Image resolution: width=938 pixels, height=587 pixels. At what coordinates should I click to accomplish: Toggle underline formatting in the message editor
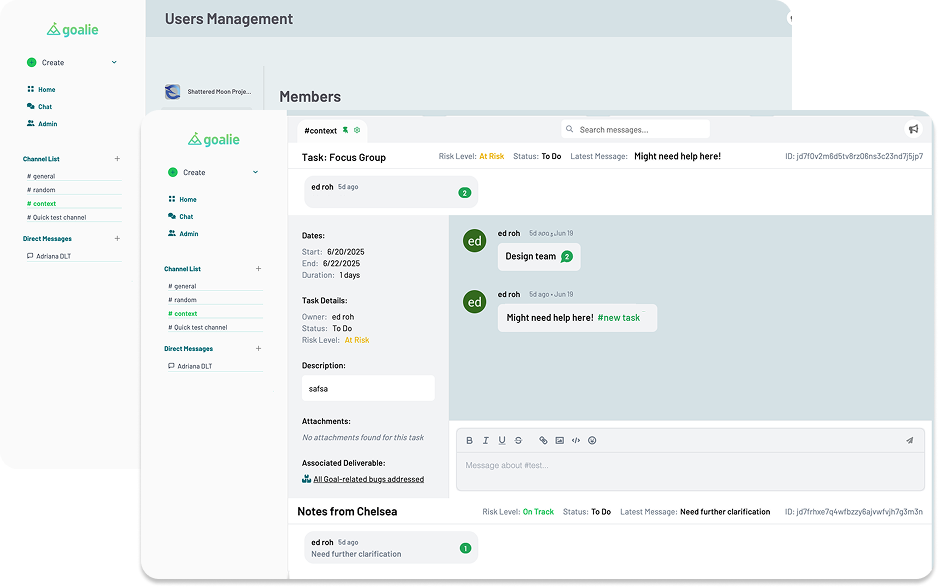[x=502, y=440]
